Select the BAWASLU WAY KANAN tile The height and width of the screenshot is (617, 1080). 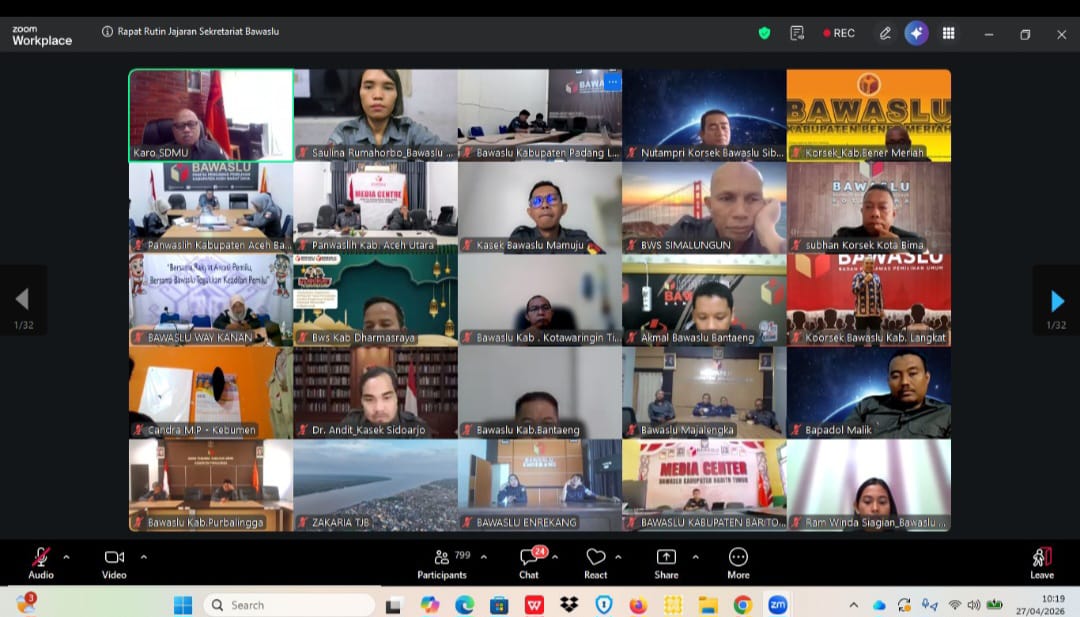[x=211, y=300]
